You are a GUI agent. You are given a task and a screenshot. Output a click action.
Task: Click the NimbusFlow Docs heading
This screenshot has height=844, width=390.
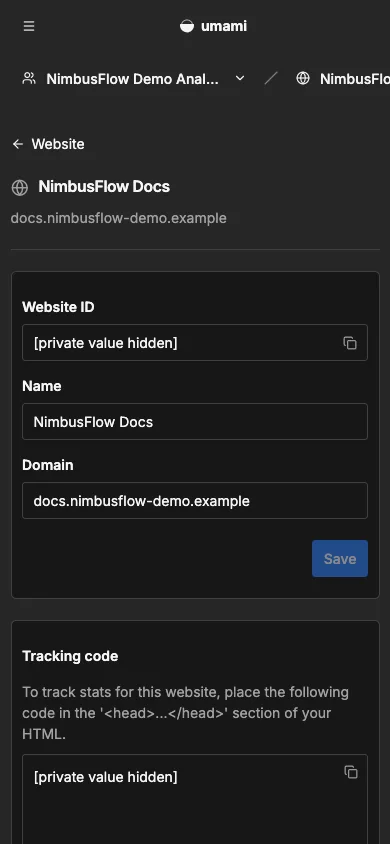pos(104,187)
